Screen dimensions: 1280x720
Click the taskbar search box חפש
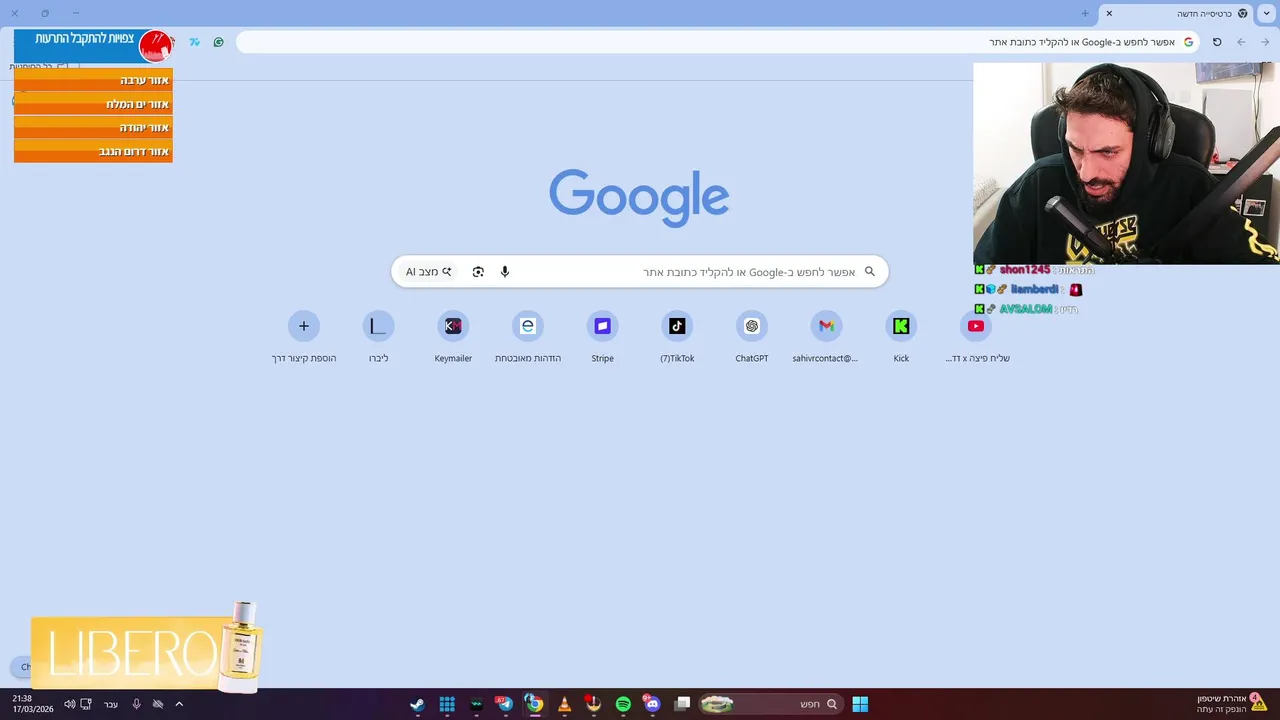pyautogui.click(x=770, y=704)
